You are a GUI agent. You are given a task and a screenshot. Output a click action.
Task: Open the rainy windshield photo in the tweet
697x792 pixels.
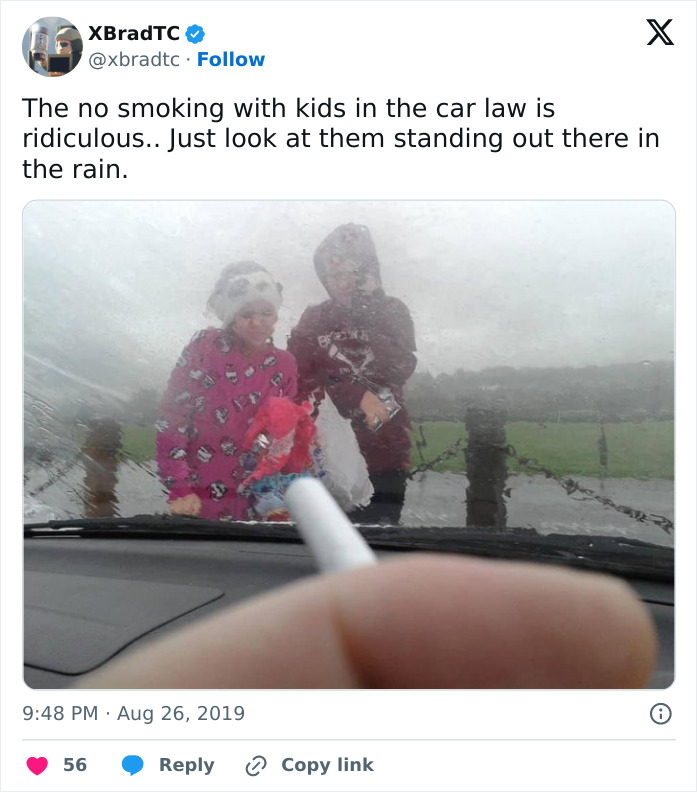pos(349,444)
